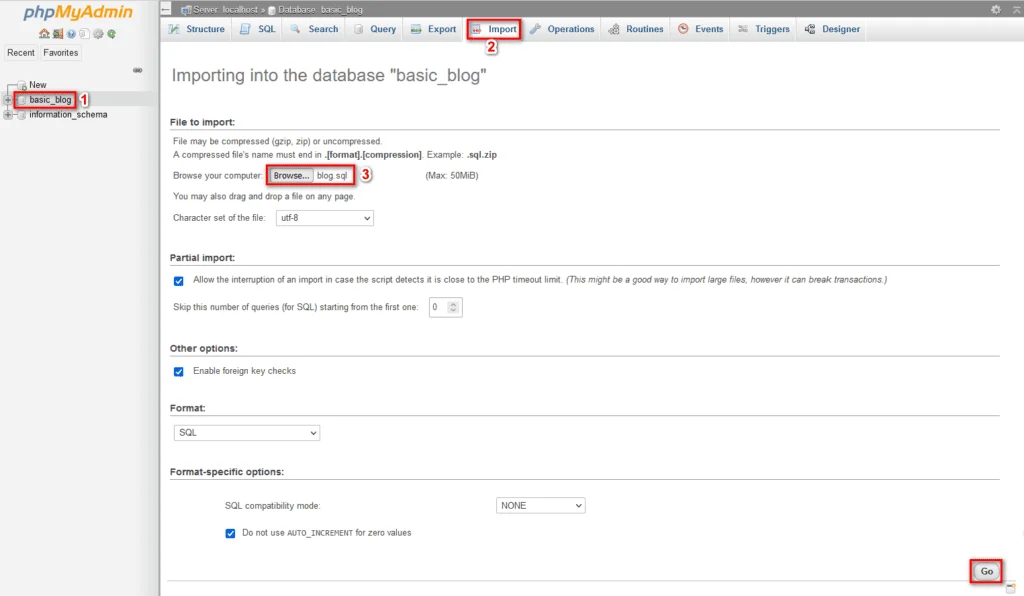The image size is (1024, 596).
Task: Click the Go button to start import
Action: 986,571
